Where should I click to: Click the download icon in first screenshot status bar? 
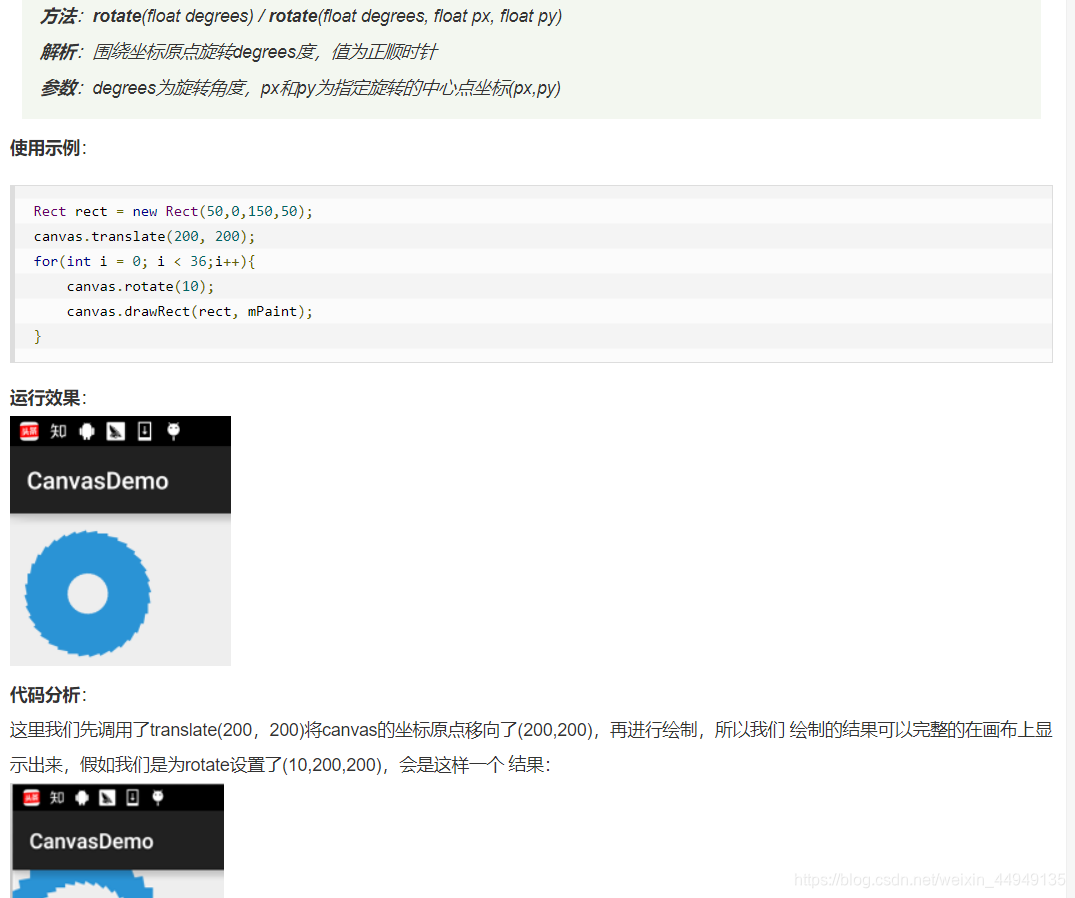(145, 431)
